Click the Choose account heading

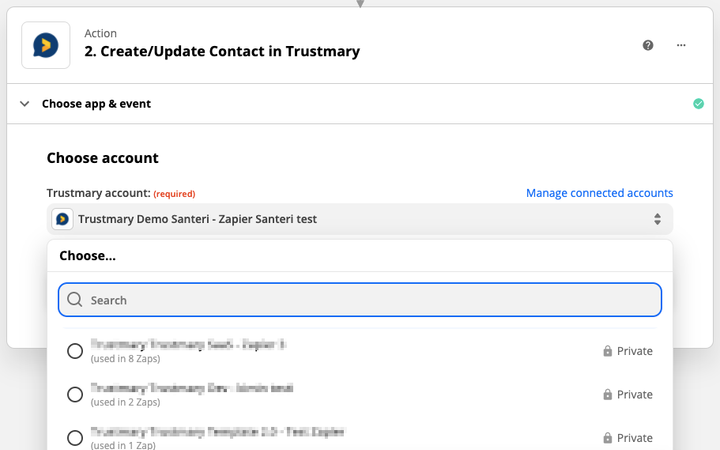click(103, 158)
